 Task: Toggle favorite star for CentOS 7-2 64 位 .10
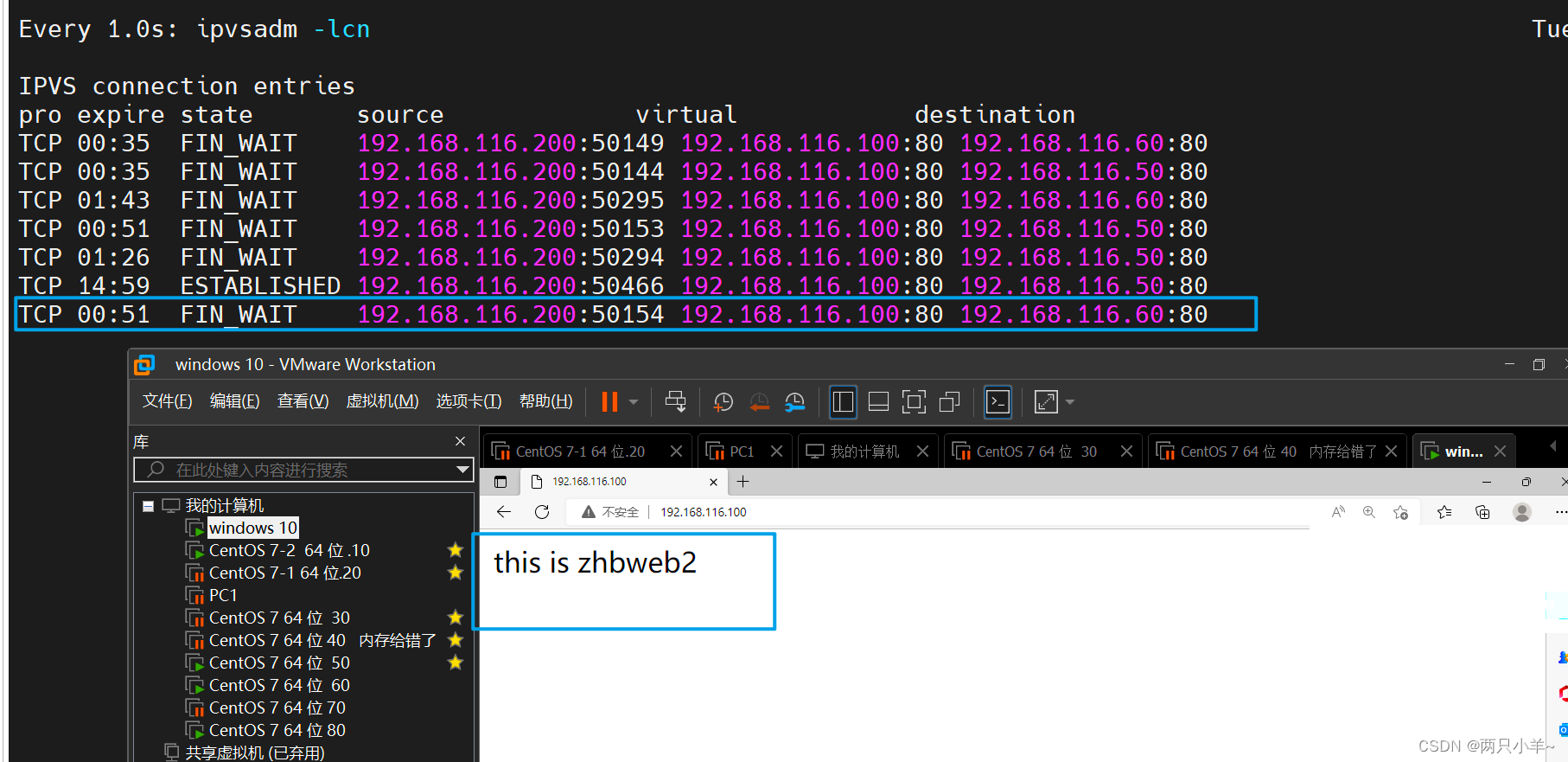pos(456,550)
